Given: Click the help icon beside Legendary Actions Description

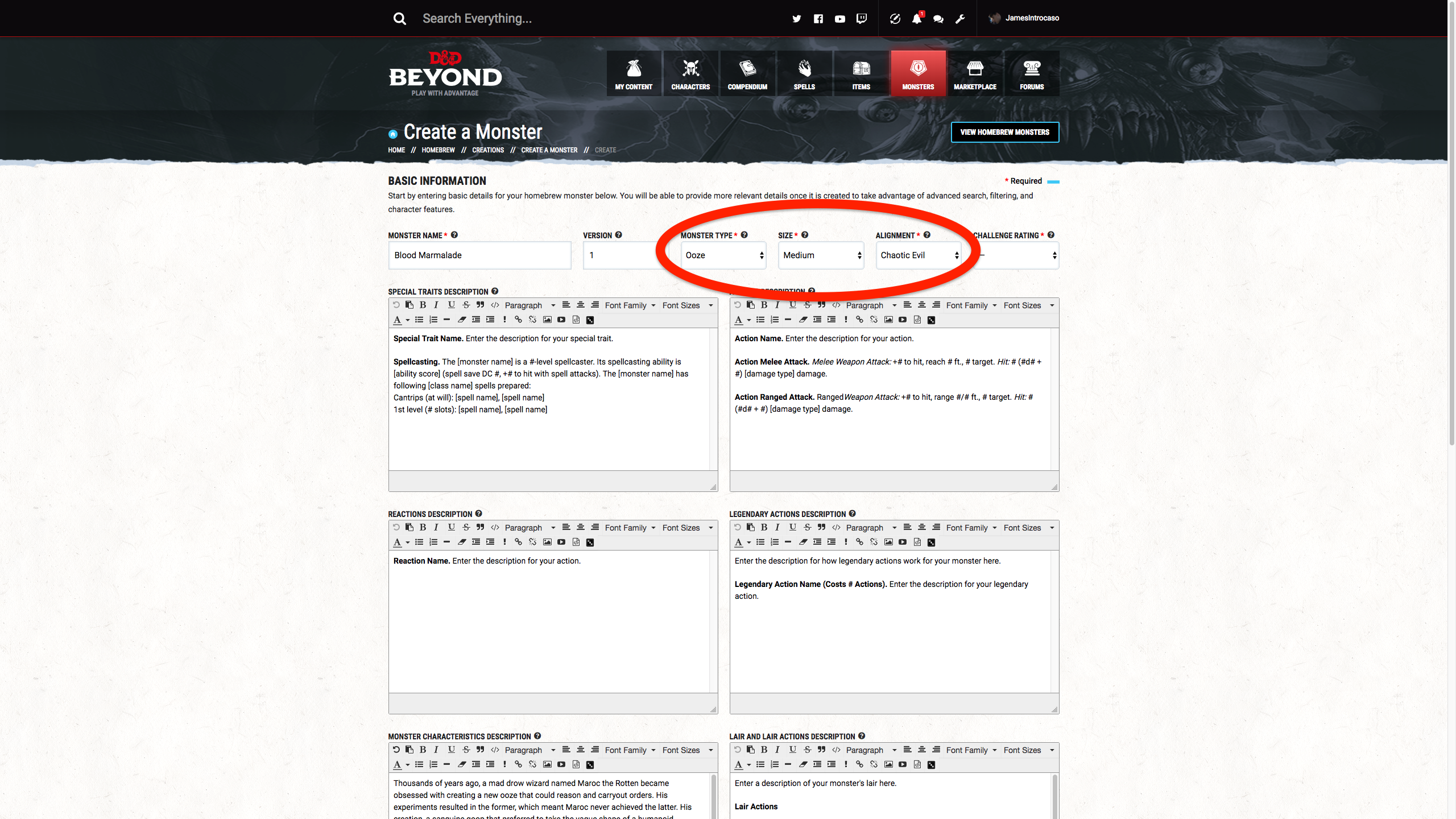Looking at the screenshot, I should 853,514.
